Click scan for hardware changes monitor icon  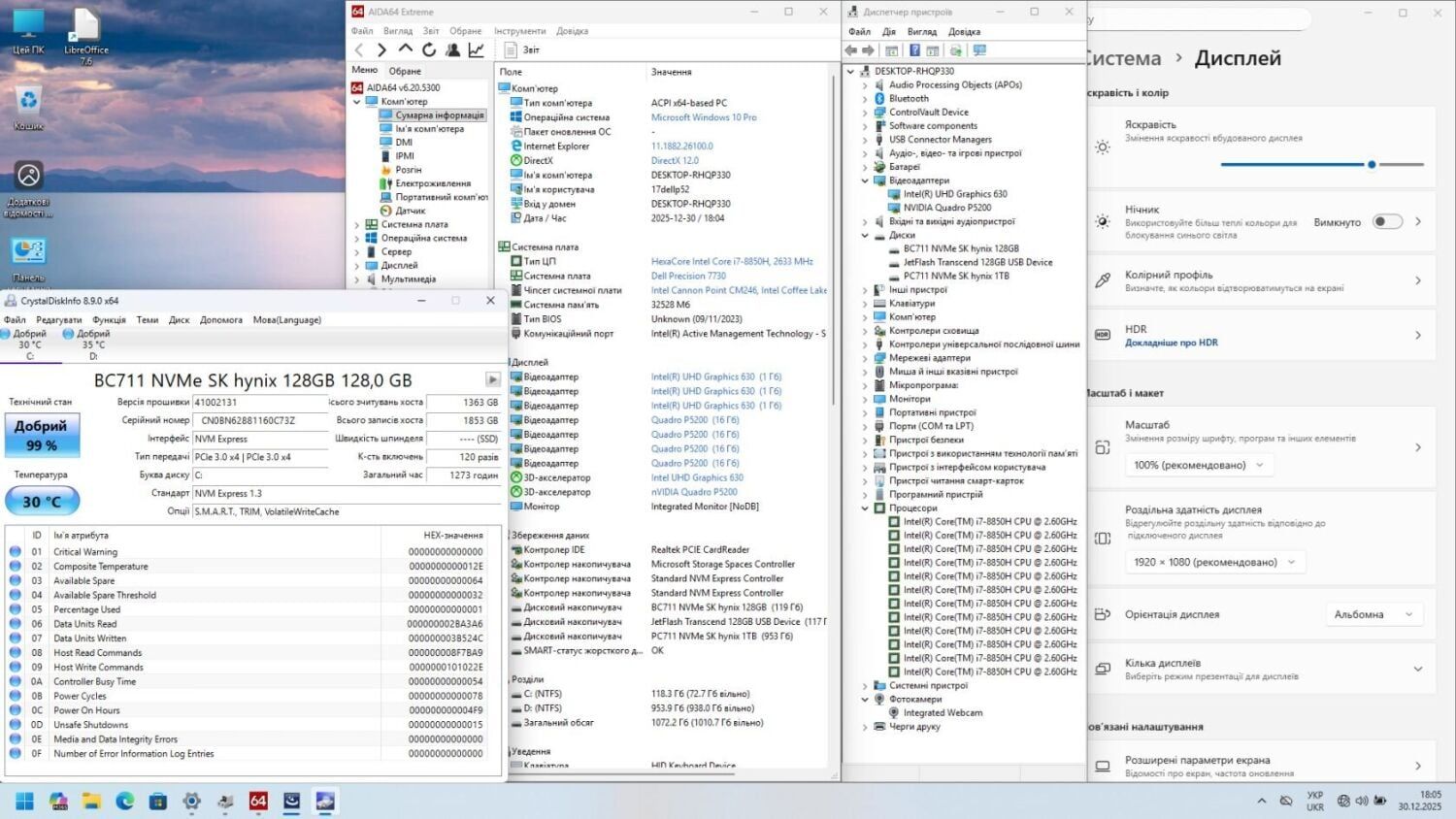pyautogui.click(x=979, y=50)
